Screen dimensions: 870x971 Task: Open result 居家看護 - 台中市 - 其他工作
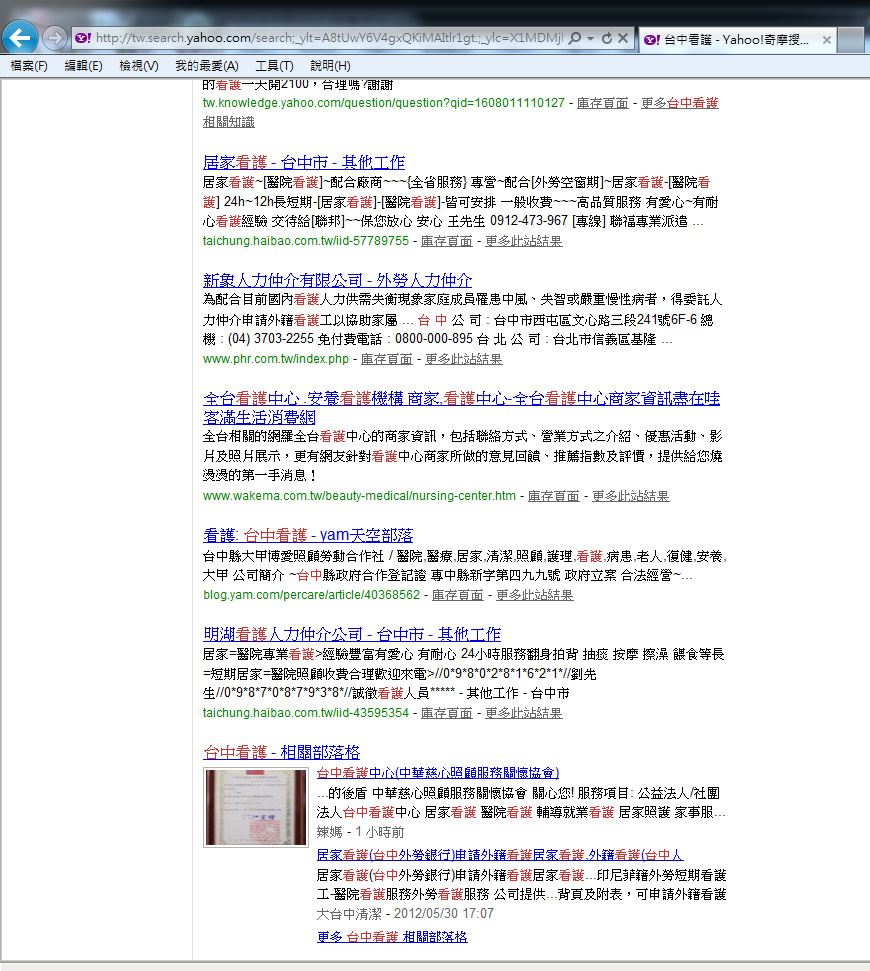click(x=303, y=162)
